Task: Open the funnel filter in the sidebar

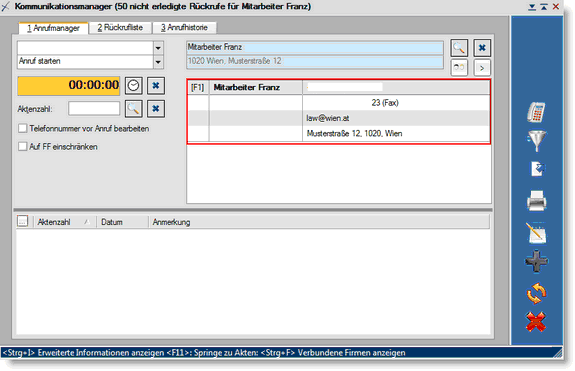Action: click(536, 140)
